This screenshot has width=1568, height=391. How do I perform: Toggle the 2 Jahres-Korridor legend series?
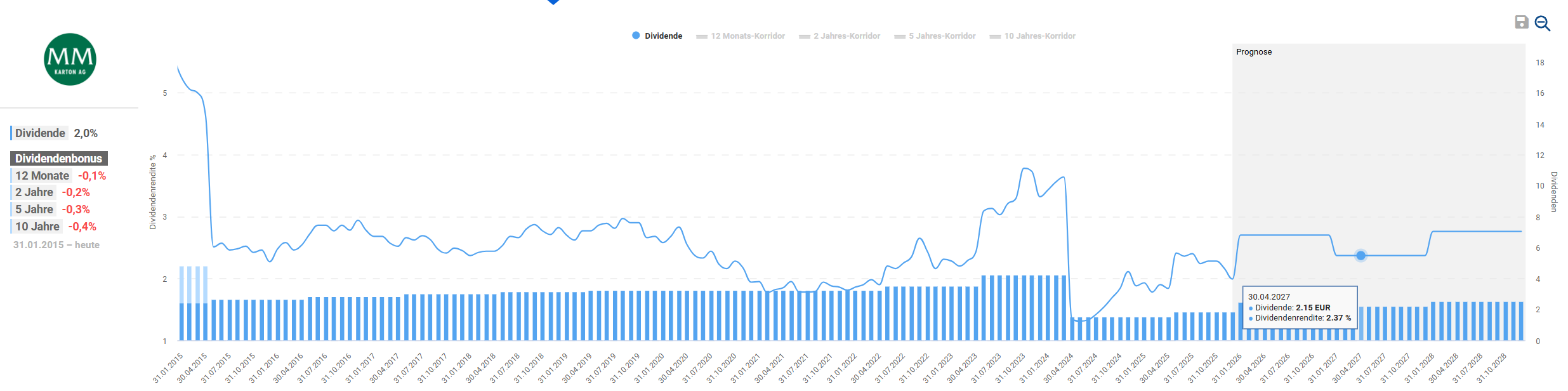tap(840, 36)
